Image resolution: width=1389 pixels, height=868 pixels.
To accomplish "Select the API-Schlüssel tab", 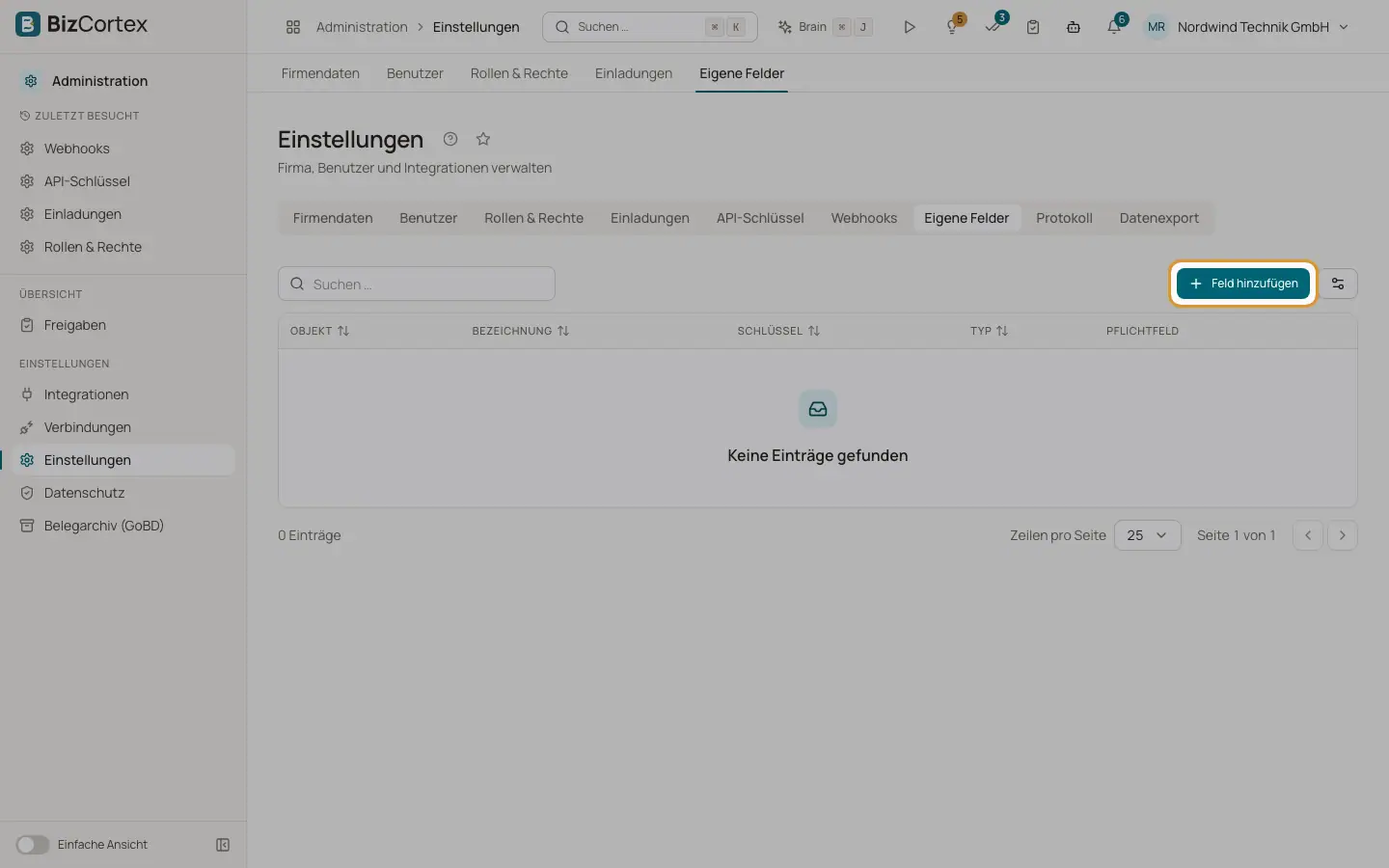I will click(760, 218).
